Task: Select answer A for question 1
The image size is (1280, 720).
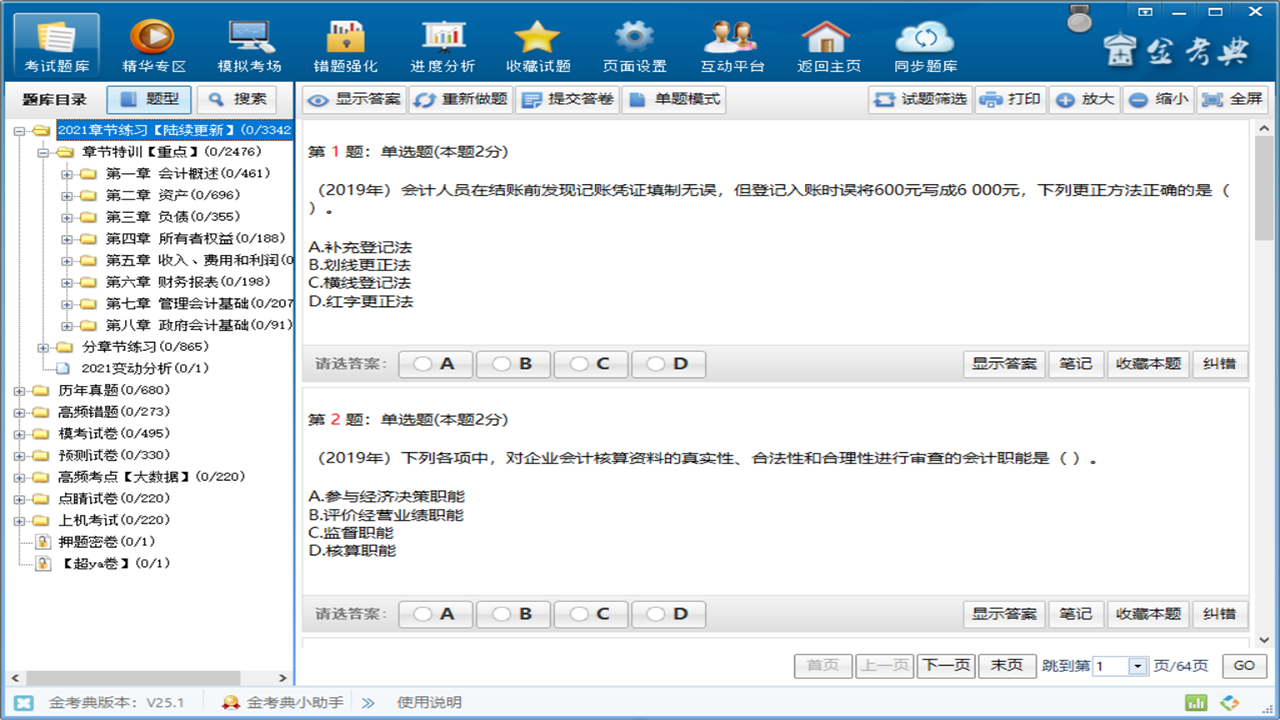Action: pos(436,364)
